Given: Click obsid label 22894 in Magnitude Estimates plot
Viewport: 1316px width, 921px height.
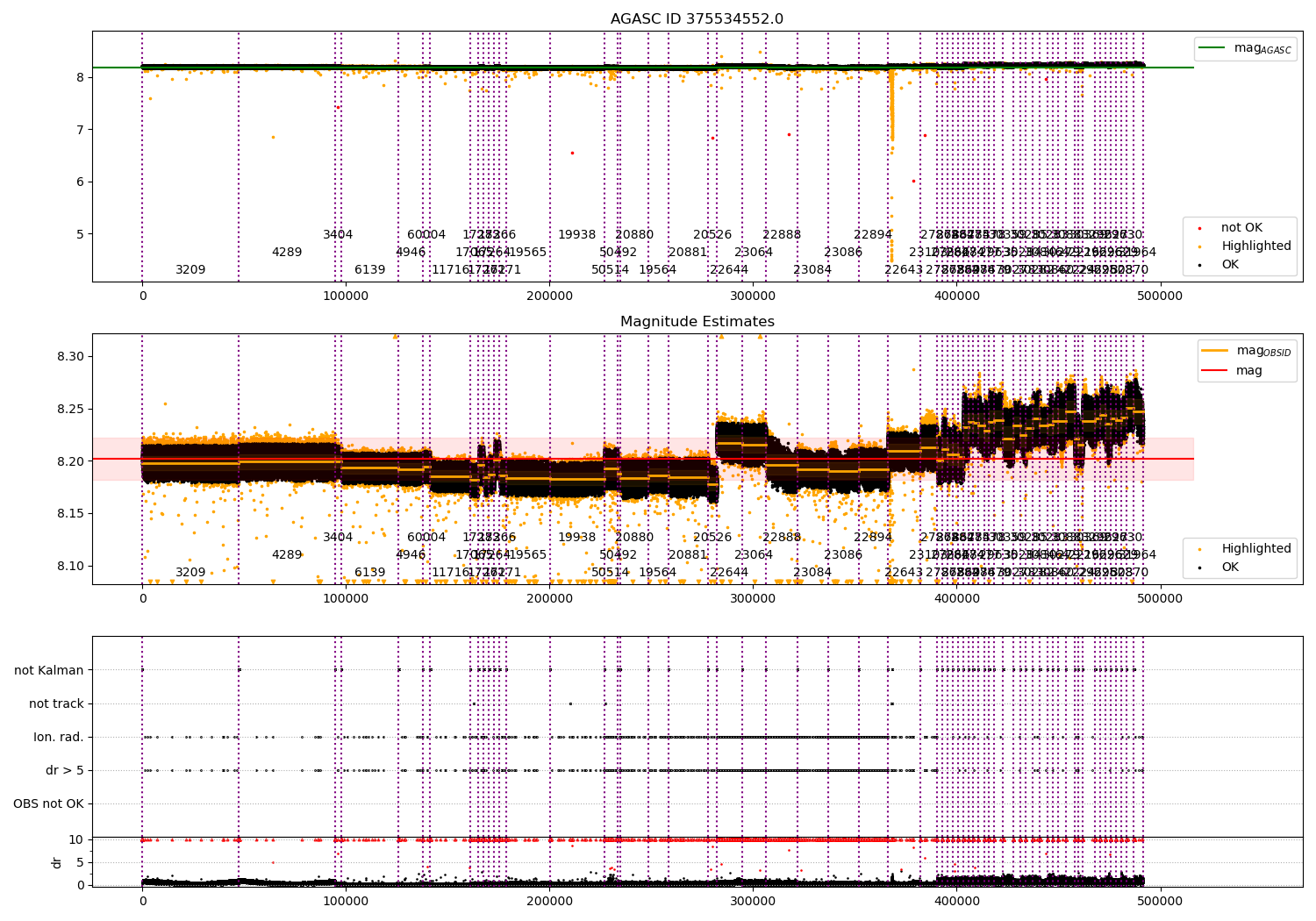Looking at the screenshot, I should click(x=873, y=537).
